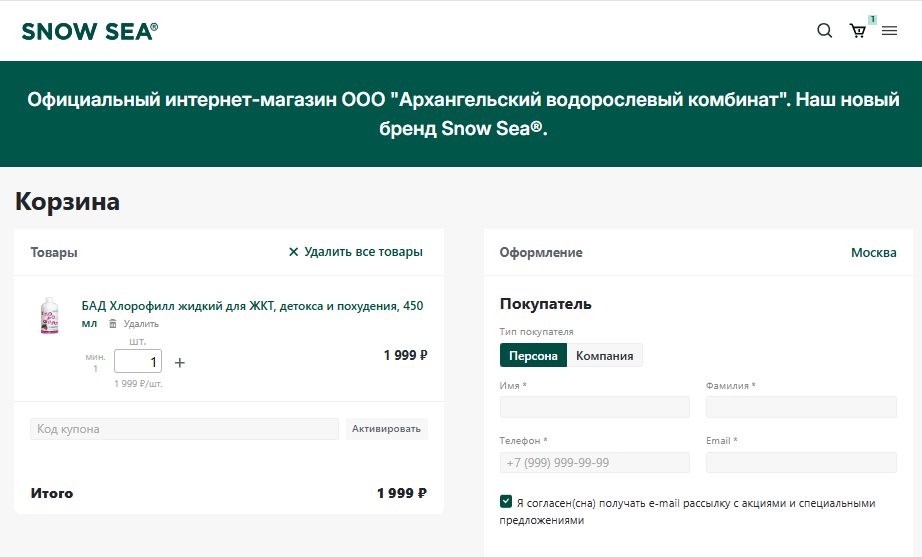The image size is (922, 557).
Task: Switch buyer type to Компания
Action: [604, 355]
